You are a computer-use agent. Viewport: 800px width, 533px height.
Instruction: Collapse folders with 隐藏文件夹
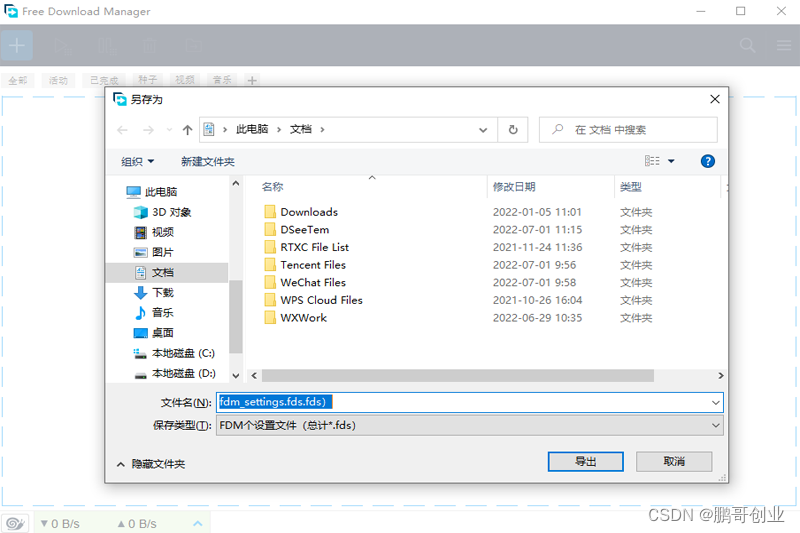click(151, 464)
